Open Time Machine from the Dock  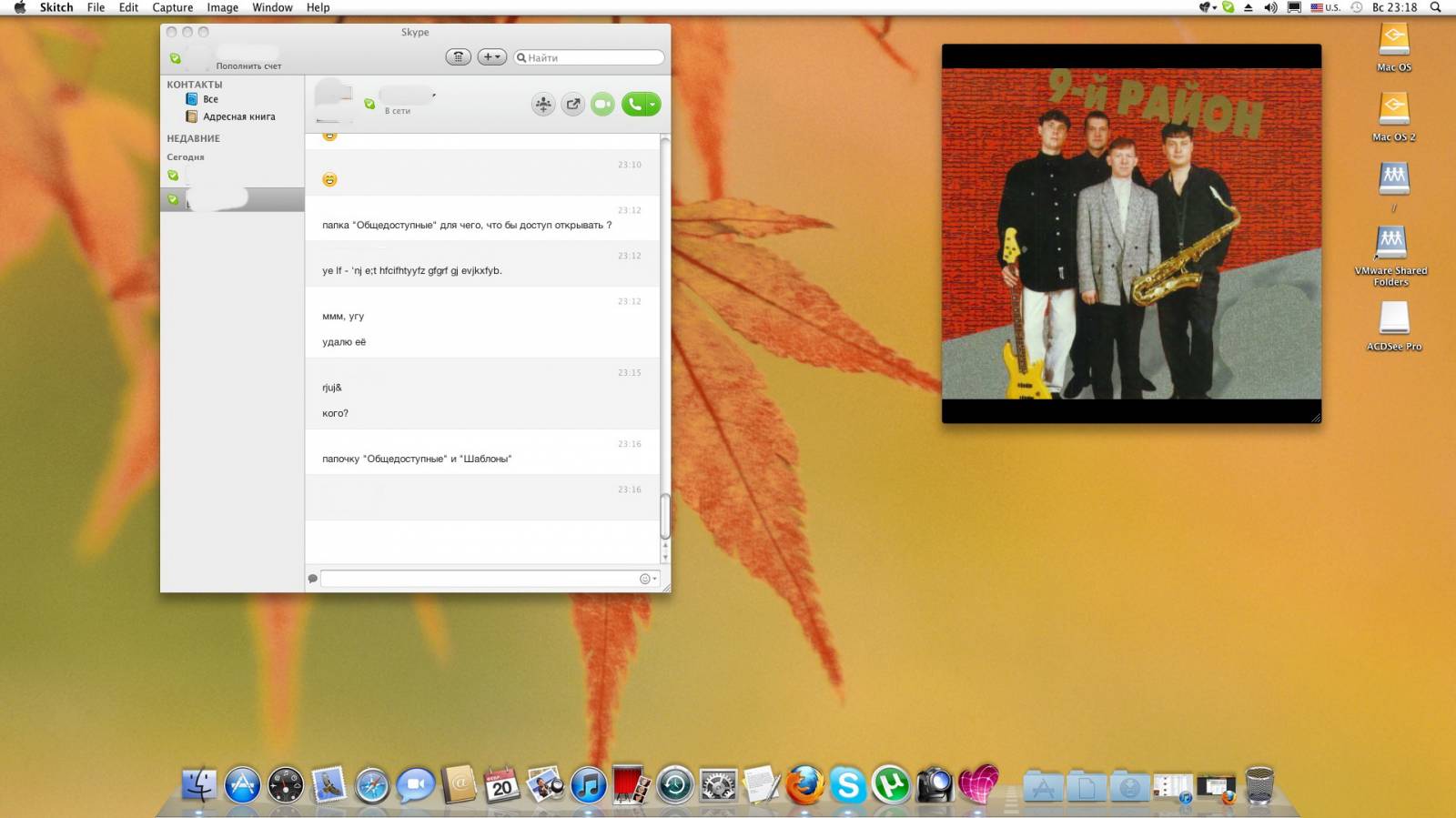pos(674,785)
